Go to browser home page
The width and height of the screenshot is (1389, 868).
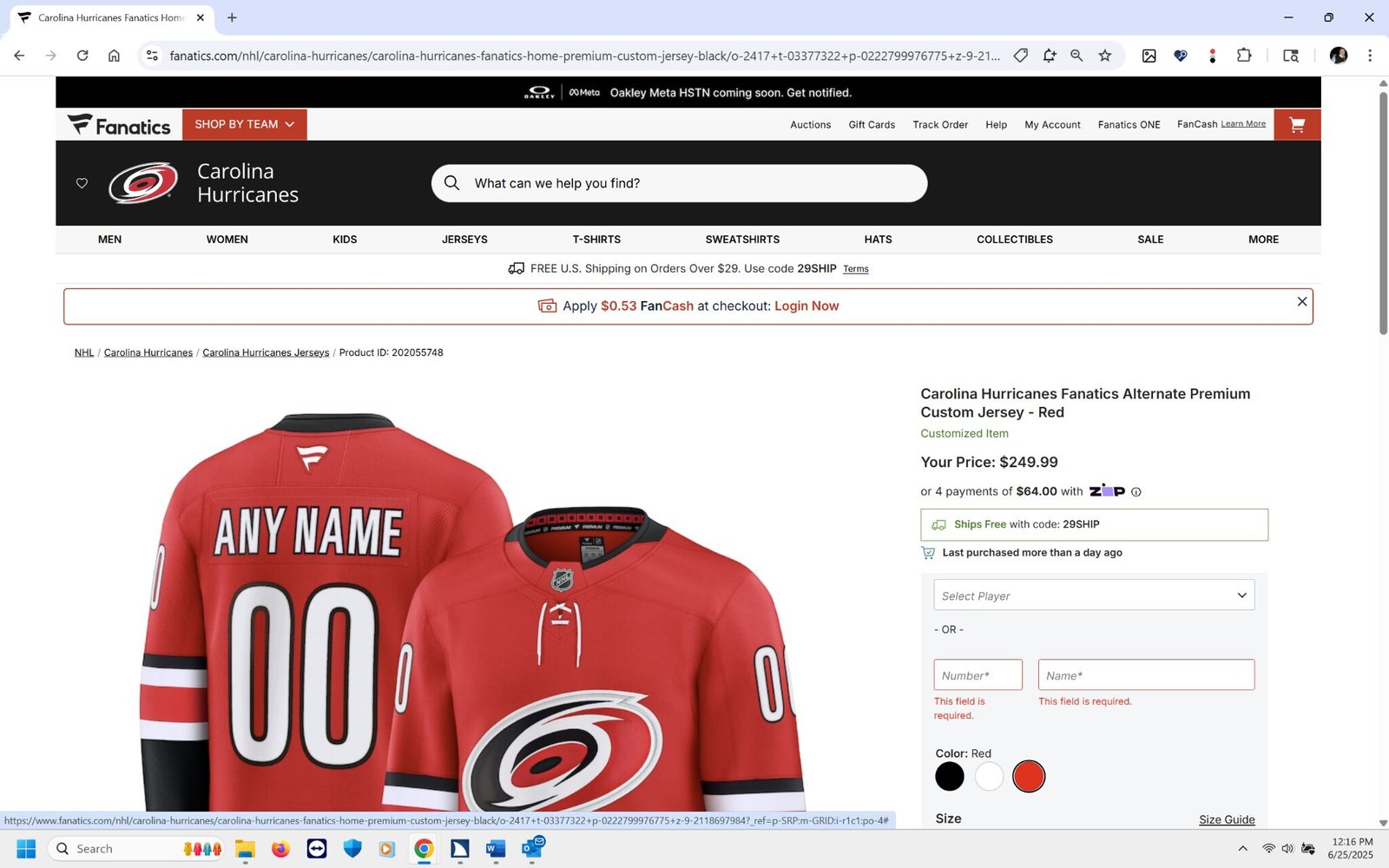(x=114, y=56)
